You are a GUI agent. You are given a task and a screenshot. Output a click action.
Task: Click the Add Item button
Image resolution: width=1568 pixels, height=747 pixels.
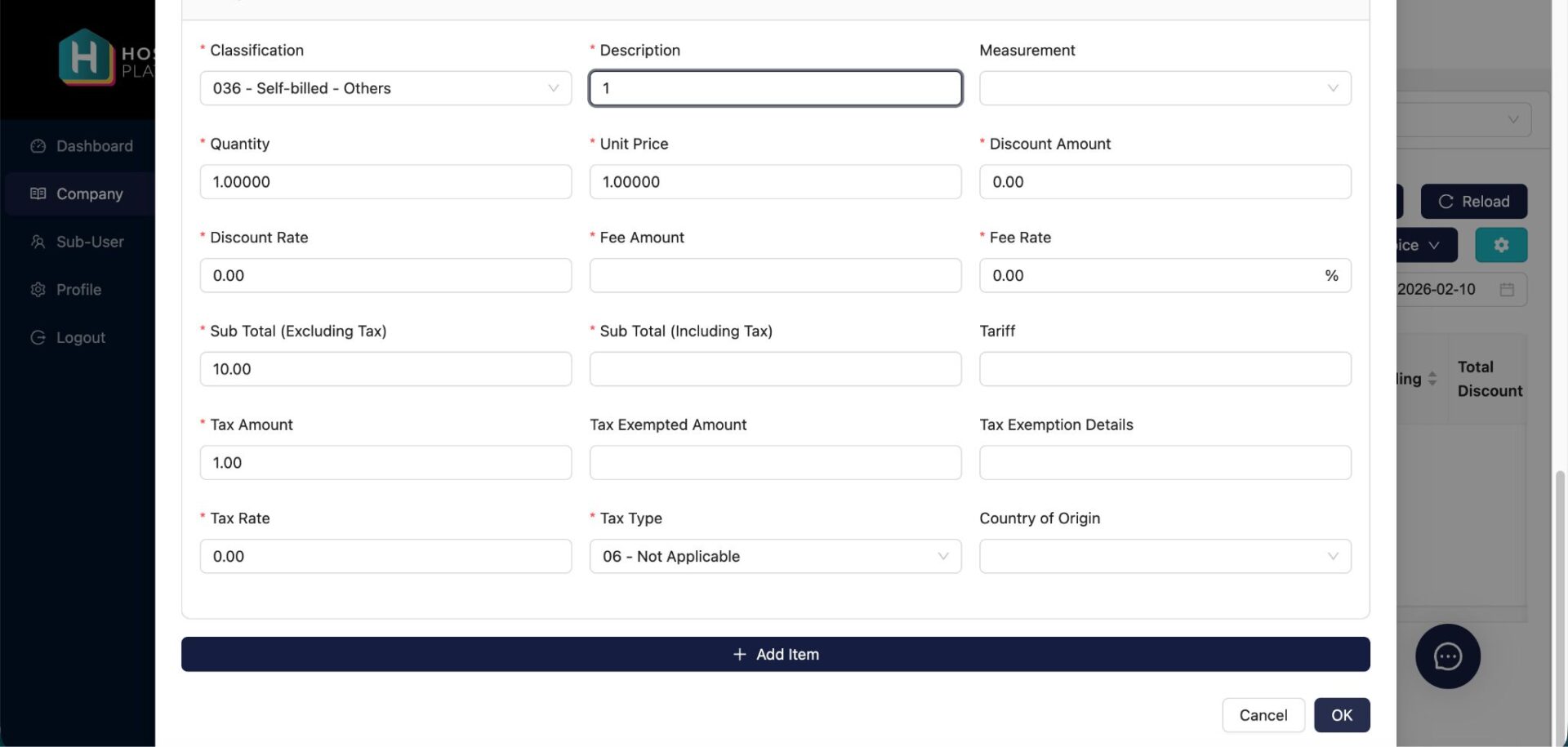click(x=775, y=654)
